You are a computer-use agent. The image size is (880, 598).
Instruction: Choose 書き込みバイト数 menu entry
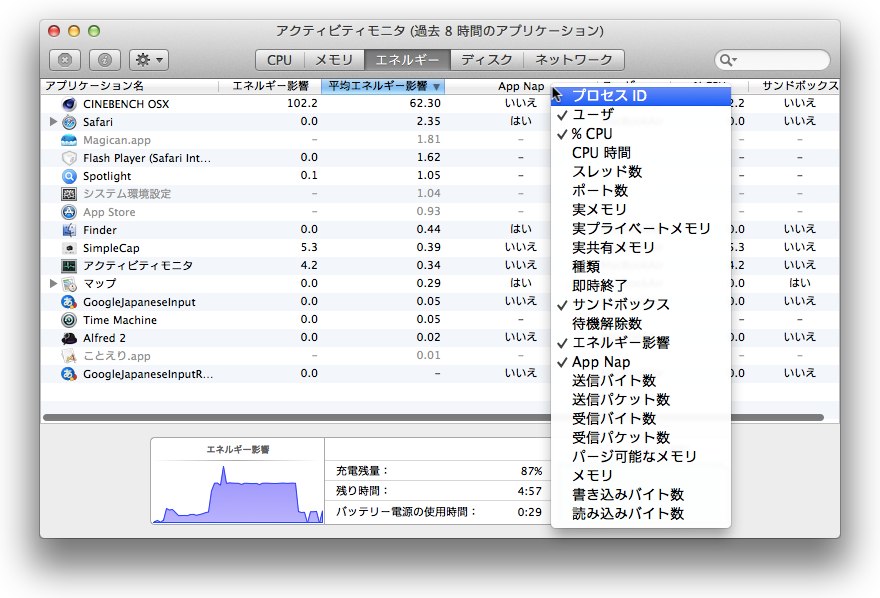pyautogui.click(x=641, y=495)
